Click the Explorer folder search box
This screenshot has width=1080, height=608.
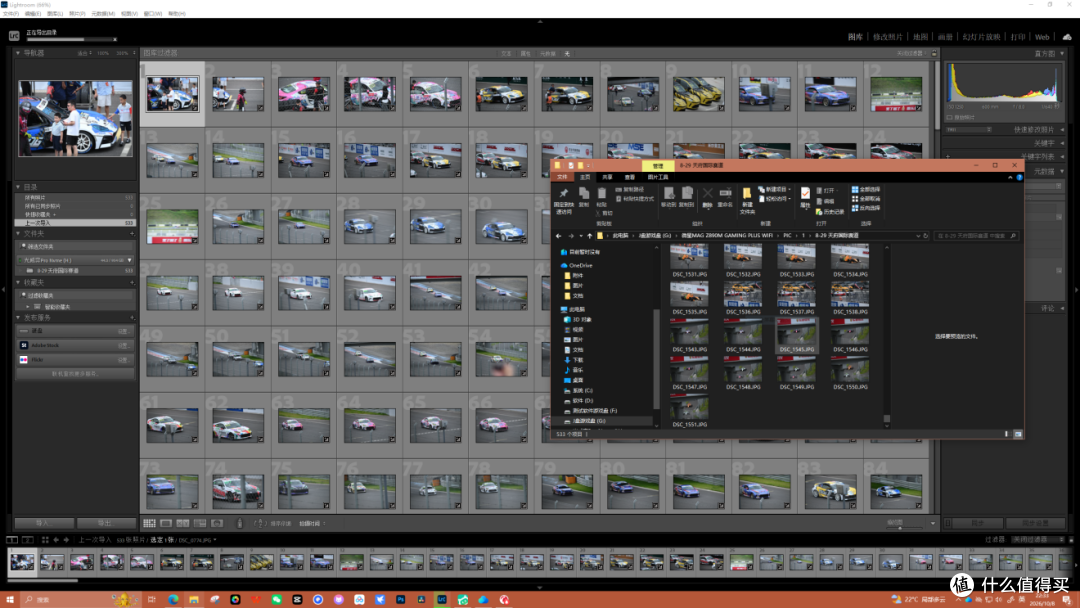tap(975, 235)
